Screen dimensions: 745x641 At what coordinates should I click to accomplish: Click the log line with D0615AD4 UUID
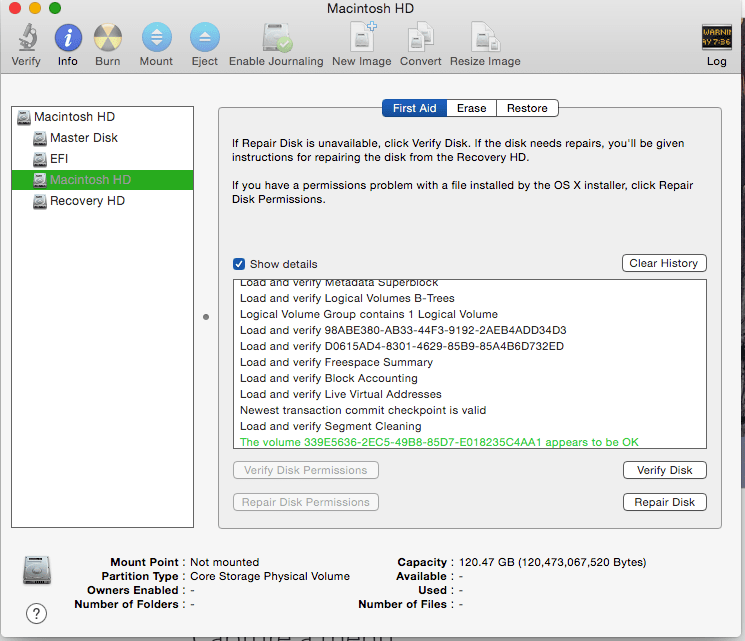(x=402, y=346)
